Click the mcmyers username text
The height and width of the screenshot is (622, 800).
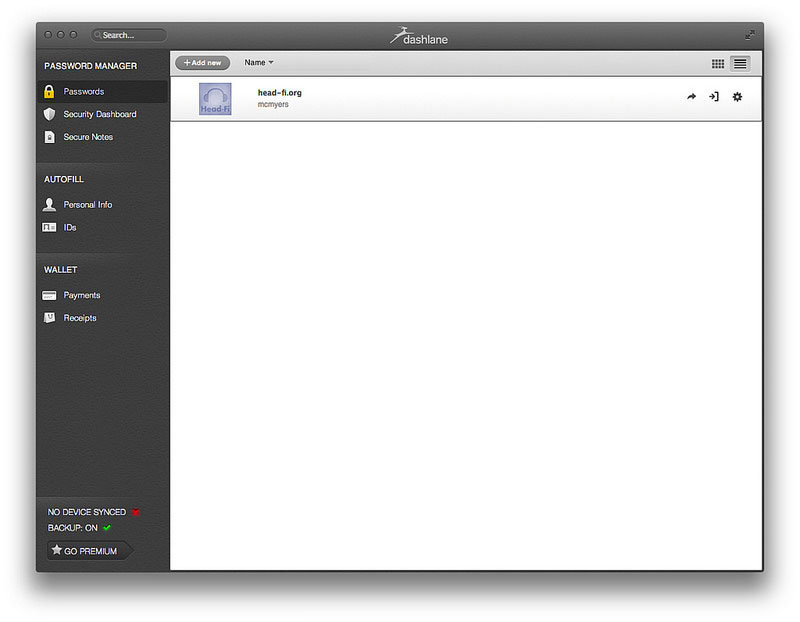[273, 105]
